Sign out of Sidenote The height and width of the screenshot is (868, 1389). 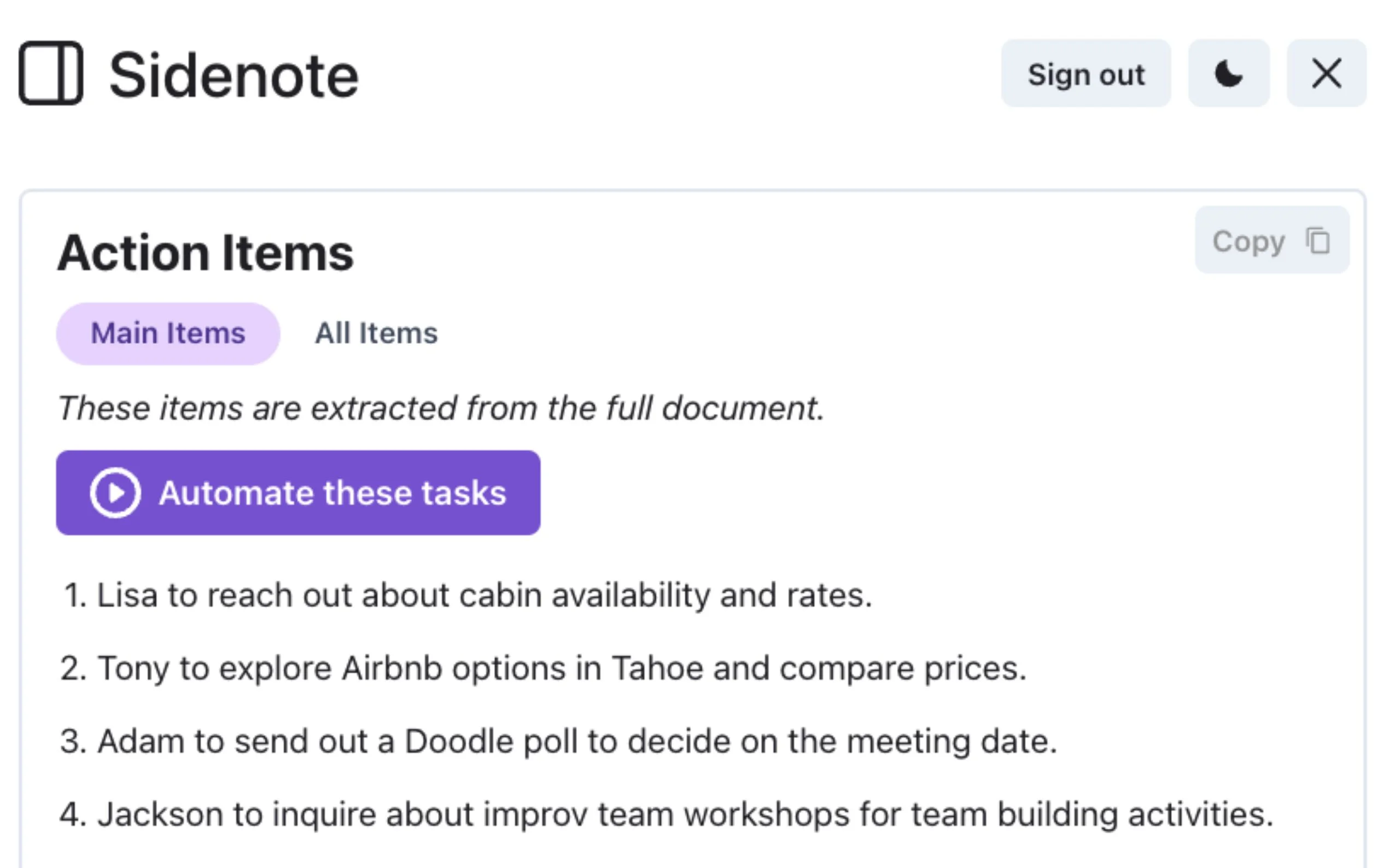(x=1085, y=73)
